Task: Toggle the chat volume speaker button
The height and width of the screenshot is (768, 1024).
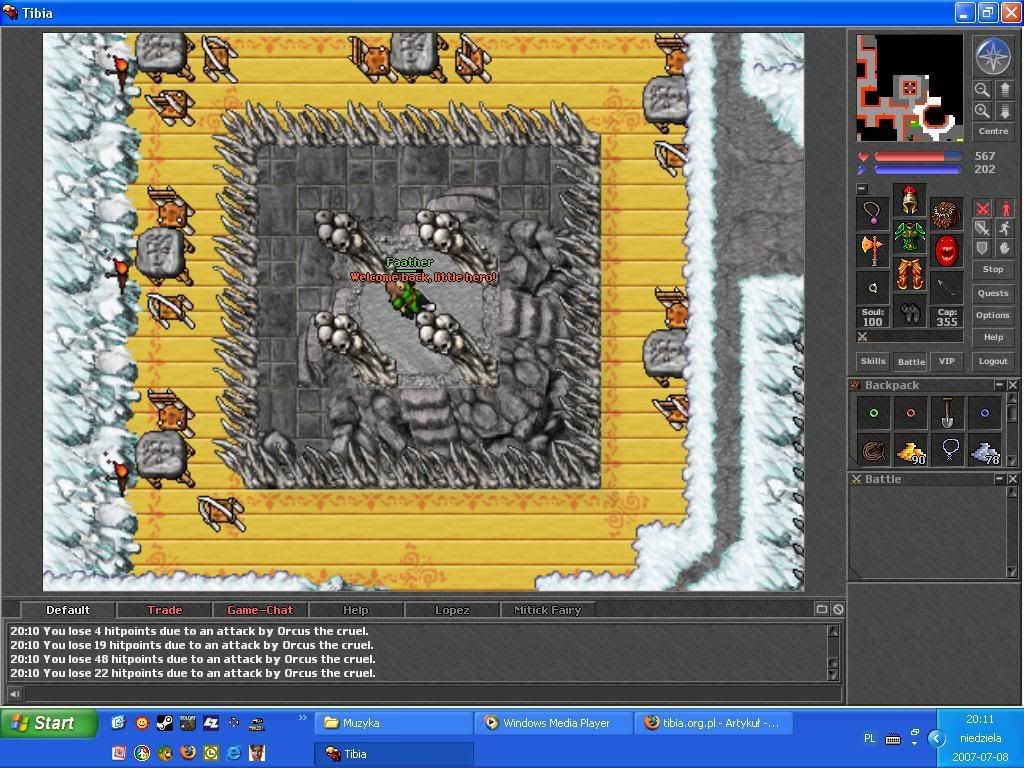Action: [x=14, y=694]
